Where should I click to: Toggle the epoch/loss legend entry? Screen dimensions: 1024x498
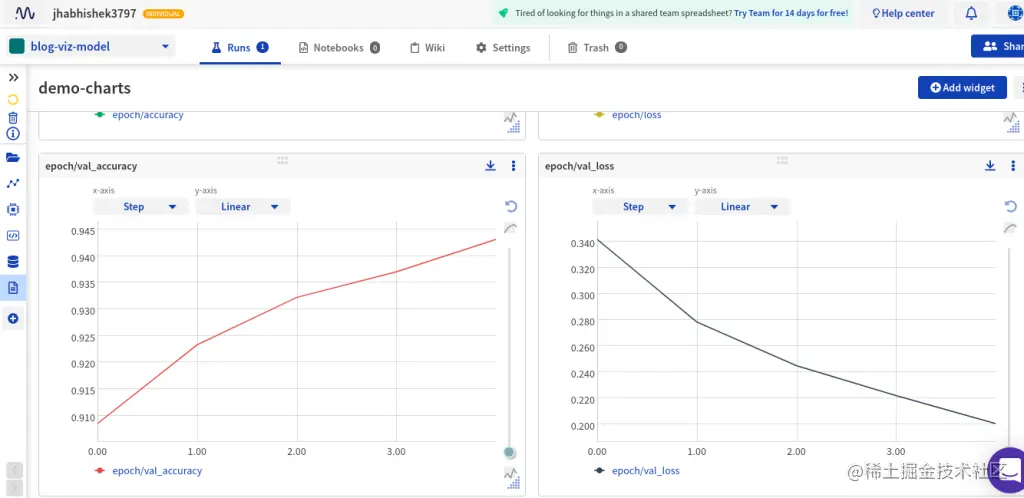tap(628, 115)
